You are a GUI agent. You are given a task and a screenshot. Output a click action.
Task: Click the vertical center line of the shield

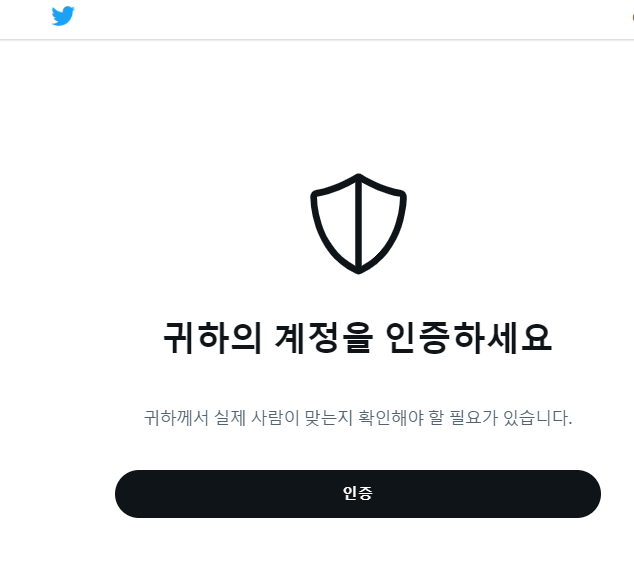[x=358, y=226]
